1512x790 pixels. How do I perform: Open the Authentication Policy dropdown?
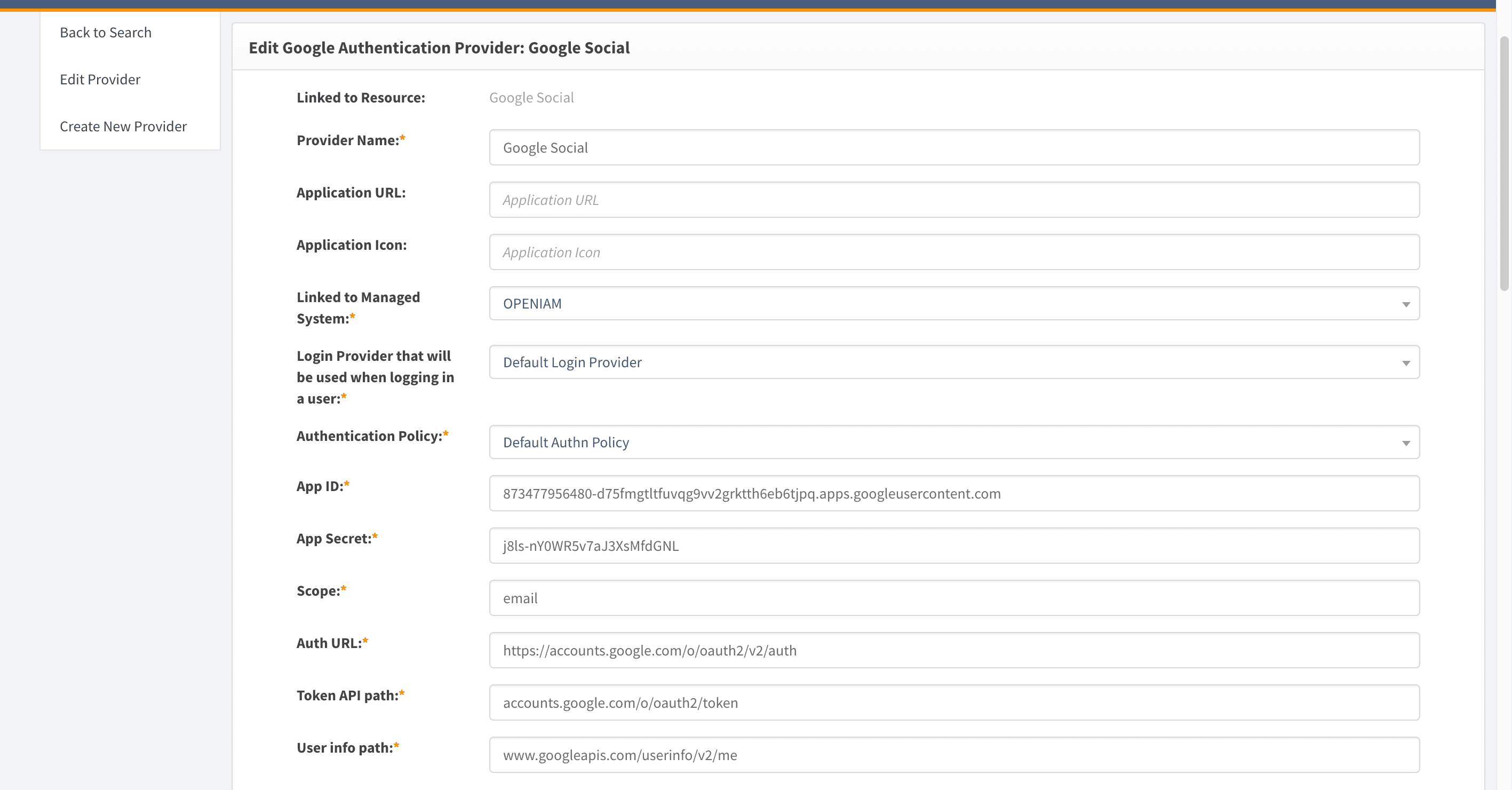[x=953, y=443]
